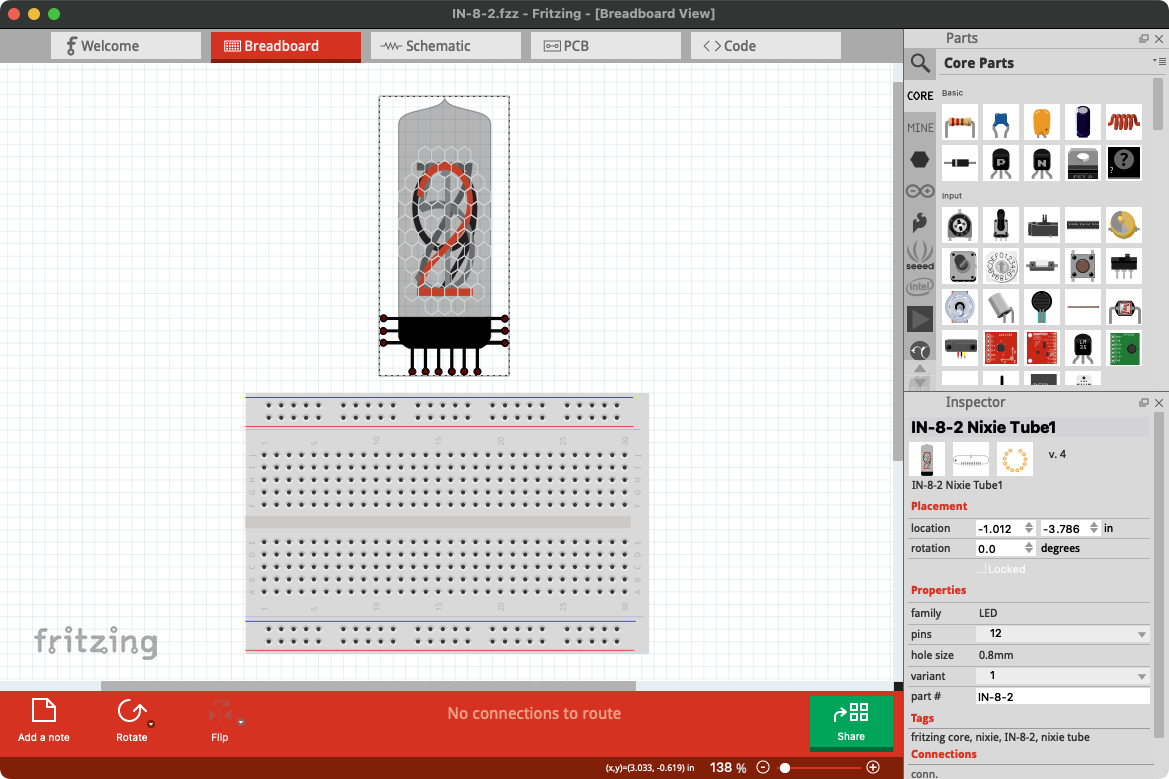Click the zoom level slider handle
Screen dimensions: 1169x779
point(784,767)
